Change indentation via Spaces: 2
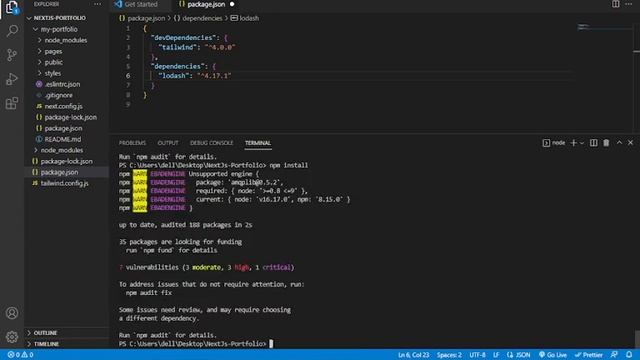The width and height of the screenshot is (640, 360). (x=449, y=355)
